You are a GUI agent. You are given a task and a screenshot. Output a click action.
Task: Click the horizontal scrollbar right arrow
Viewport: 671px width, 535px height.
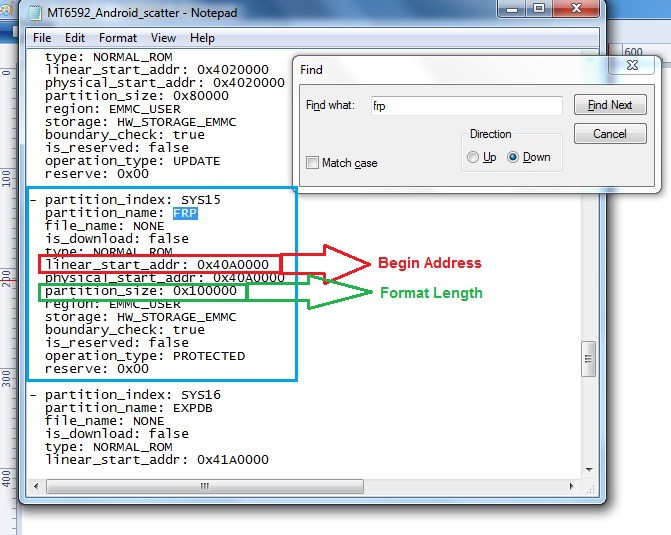(x=572, y=487)
